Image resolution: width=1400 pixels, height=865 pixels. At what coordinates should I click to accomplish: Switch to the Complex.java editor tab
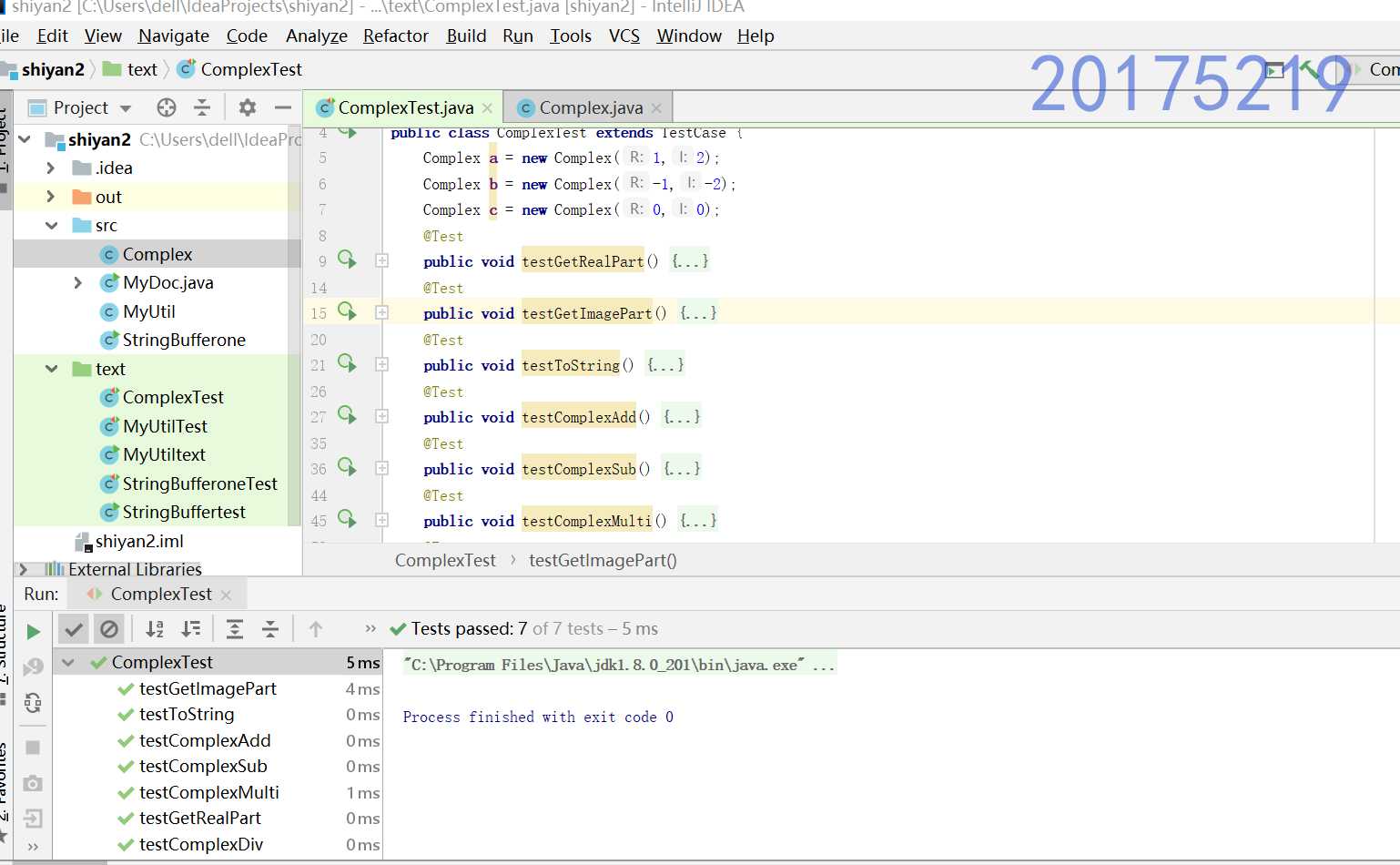[x=590, y=107]
